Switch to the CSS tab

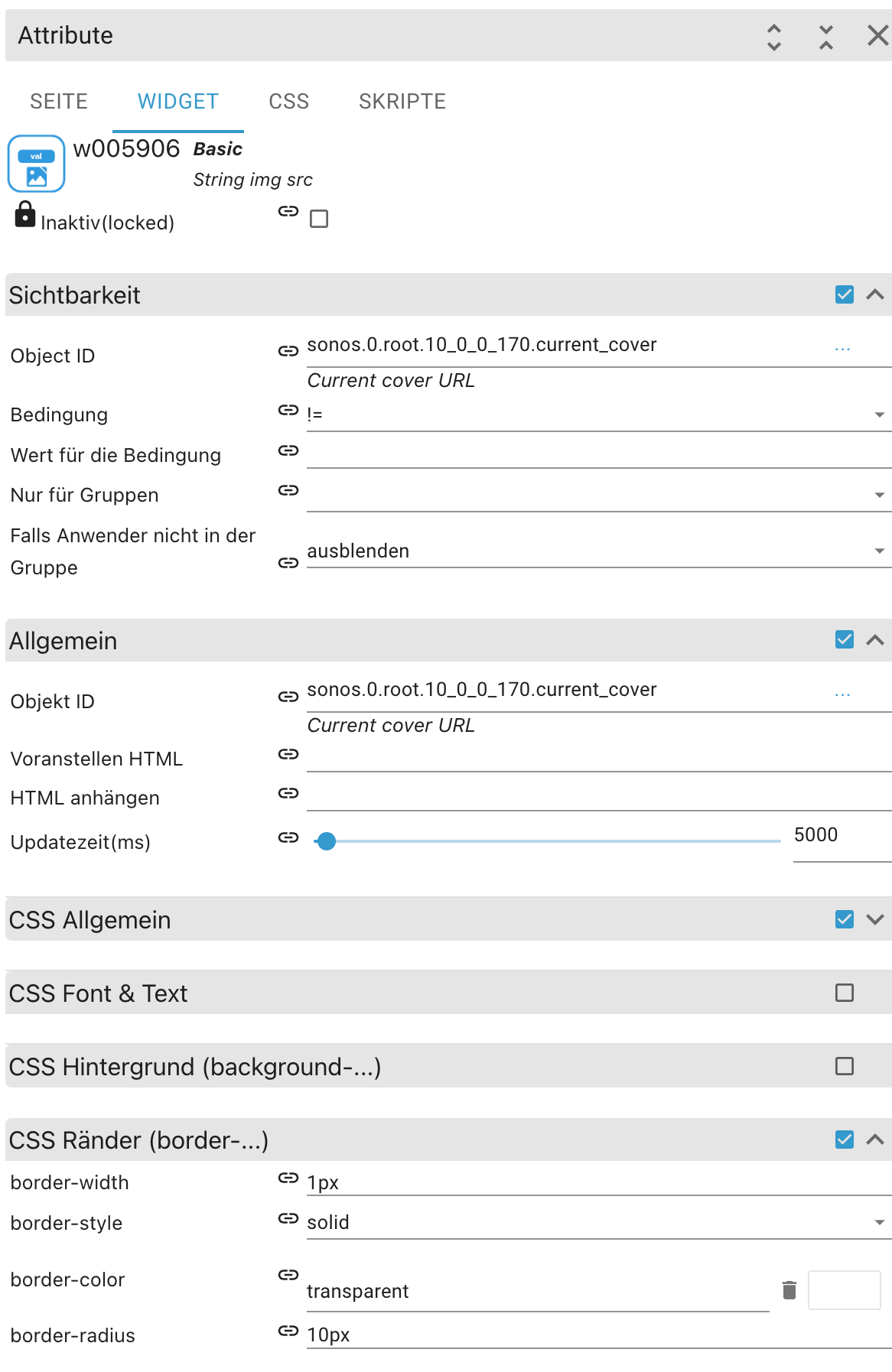point(288,102)
